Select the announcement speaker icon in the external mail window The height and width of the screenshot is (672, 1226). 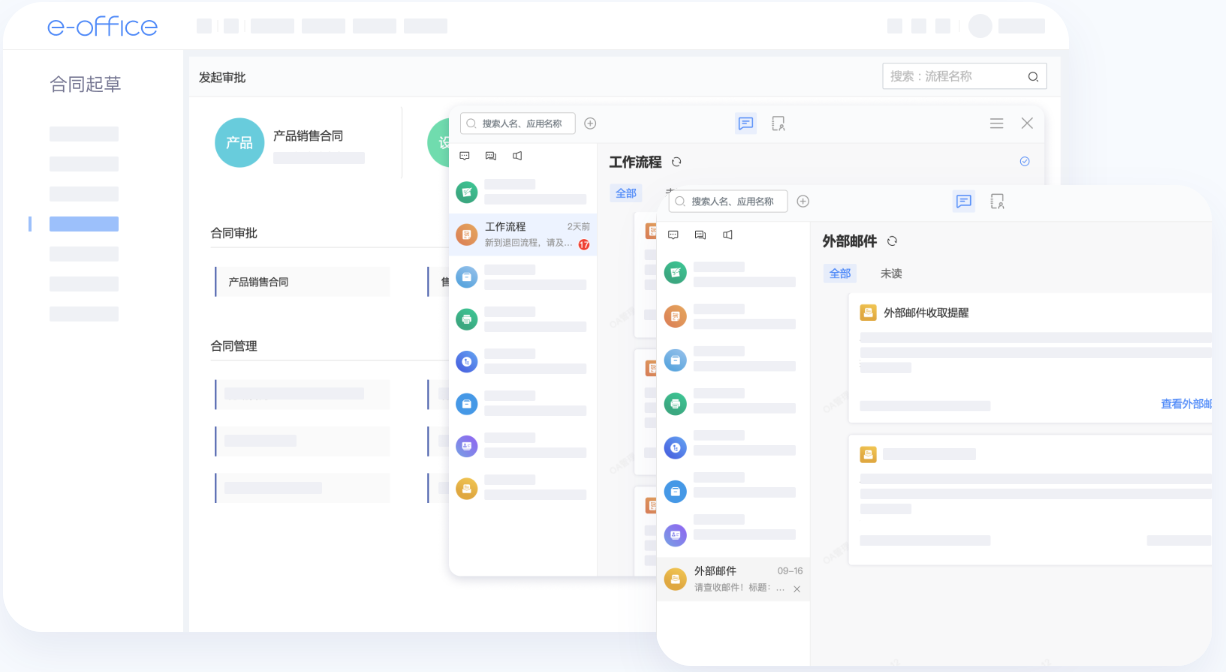click(x=727, y=234)
